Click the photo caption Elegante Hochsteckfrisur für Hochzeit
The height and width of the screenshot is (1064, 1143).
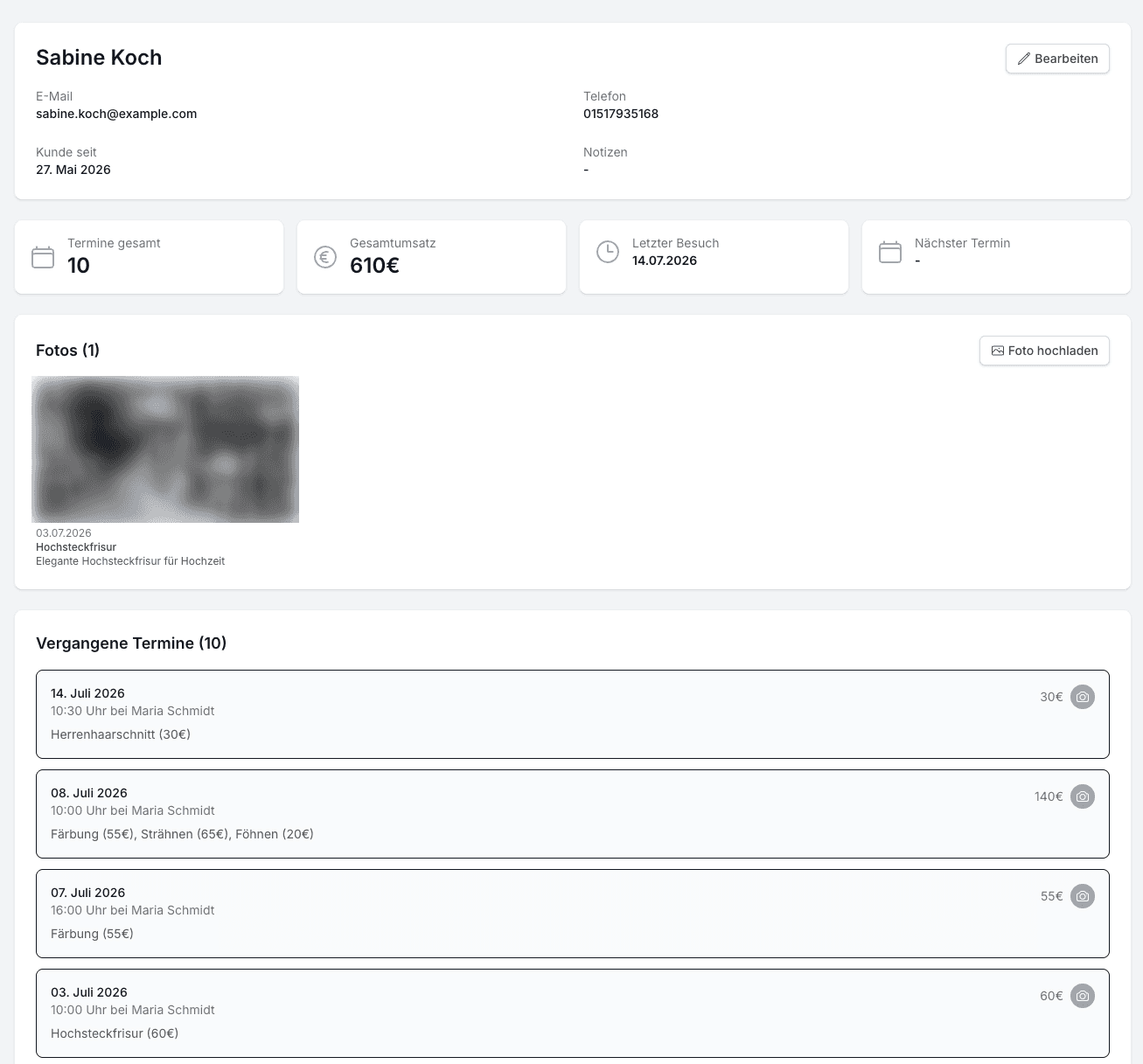point(130,561)
